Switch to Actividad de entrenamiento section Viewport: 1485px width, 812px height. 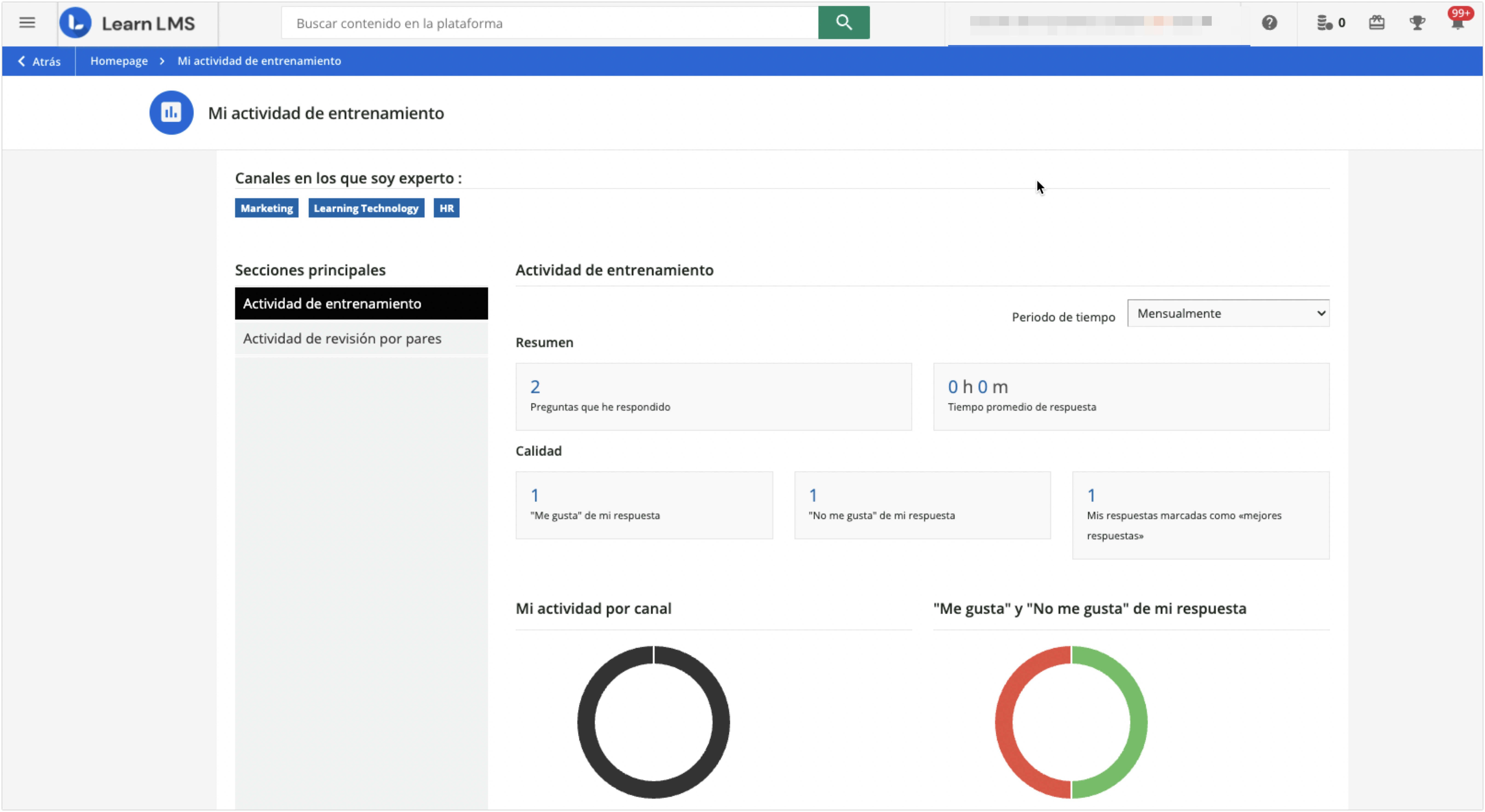click(361, 303)
